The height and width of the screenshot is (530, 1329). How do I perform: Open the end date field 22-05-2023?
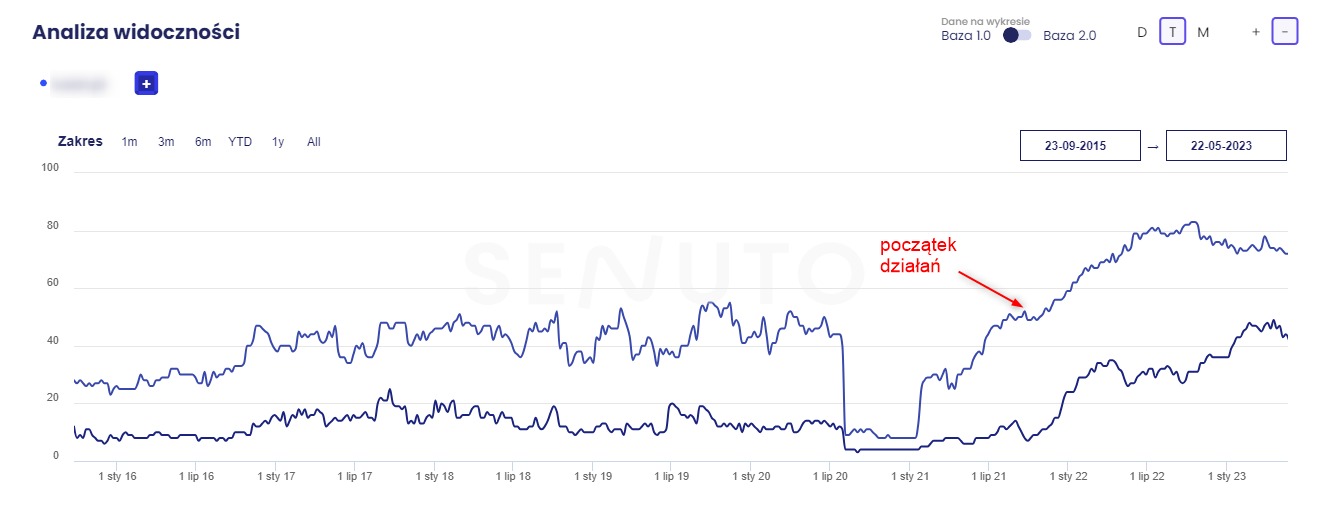(1226, 145)
